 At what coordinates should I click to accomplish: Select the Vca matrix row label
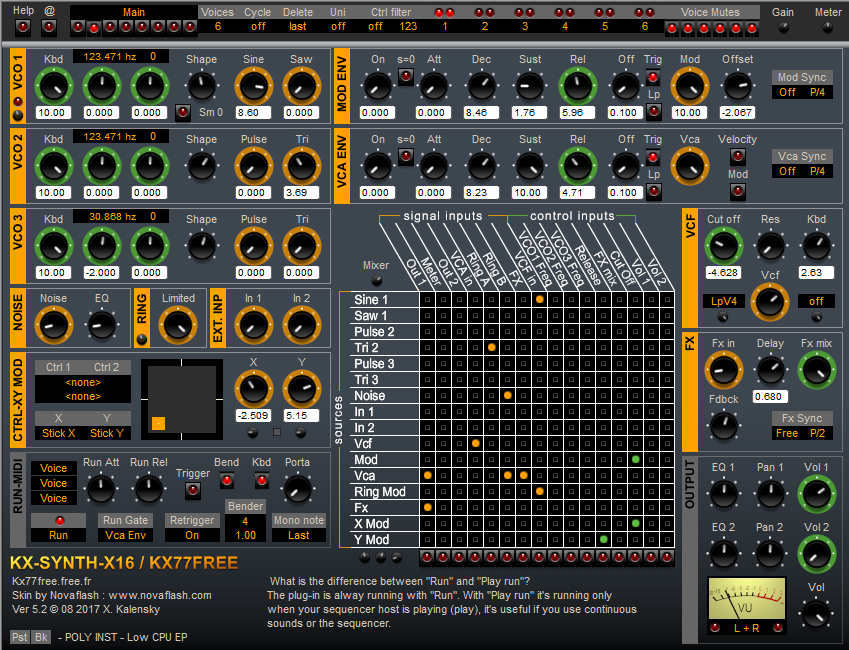tap(384, 476)
